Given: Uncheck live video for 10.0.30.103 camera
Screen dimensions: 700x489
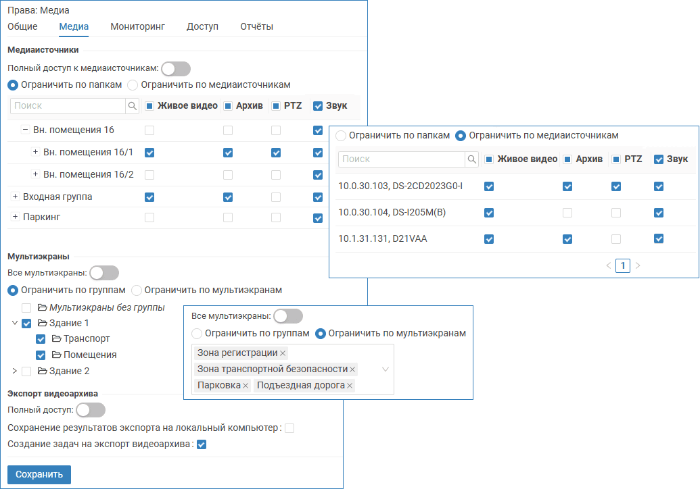Looking at the screenshot, I should [489, 187].
